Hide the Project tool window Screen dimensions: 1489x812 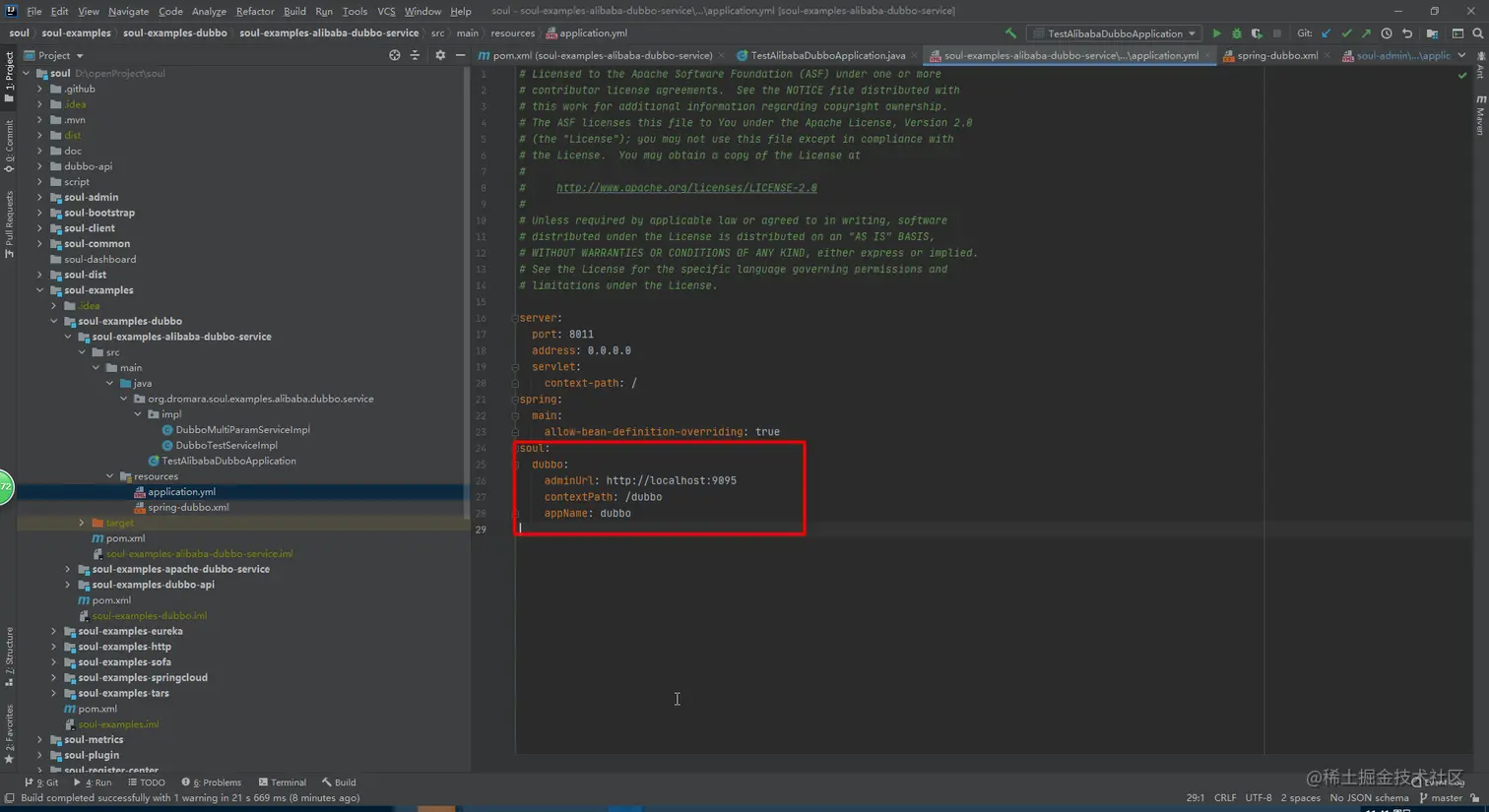pos(460,55)
